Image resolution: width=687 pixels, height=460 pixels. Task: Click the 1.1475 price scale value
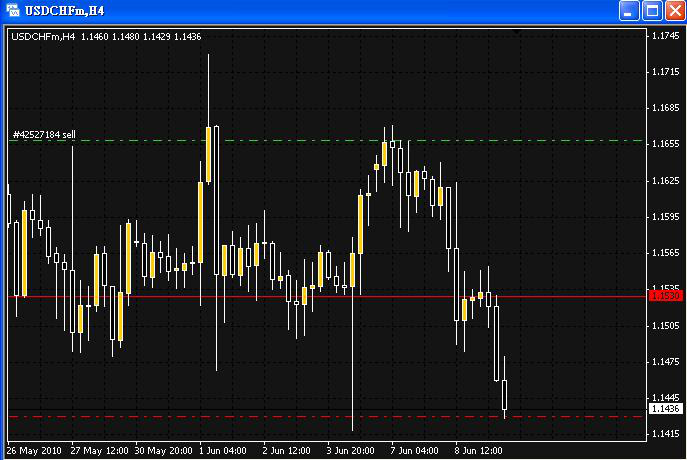(x=666, y=362)
